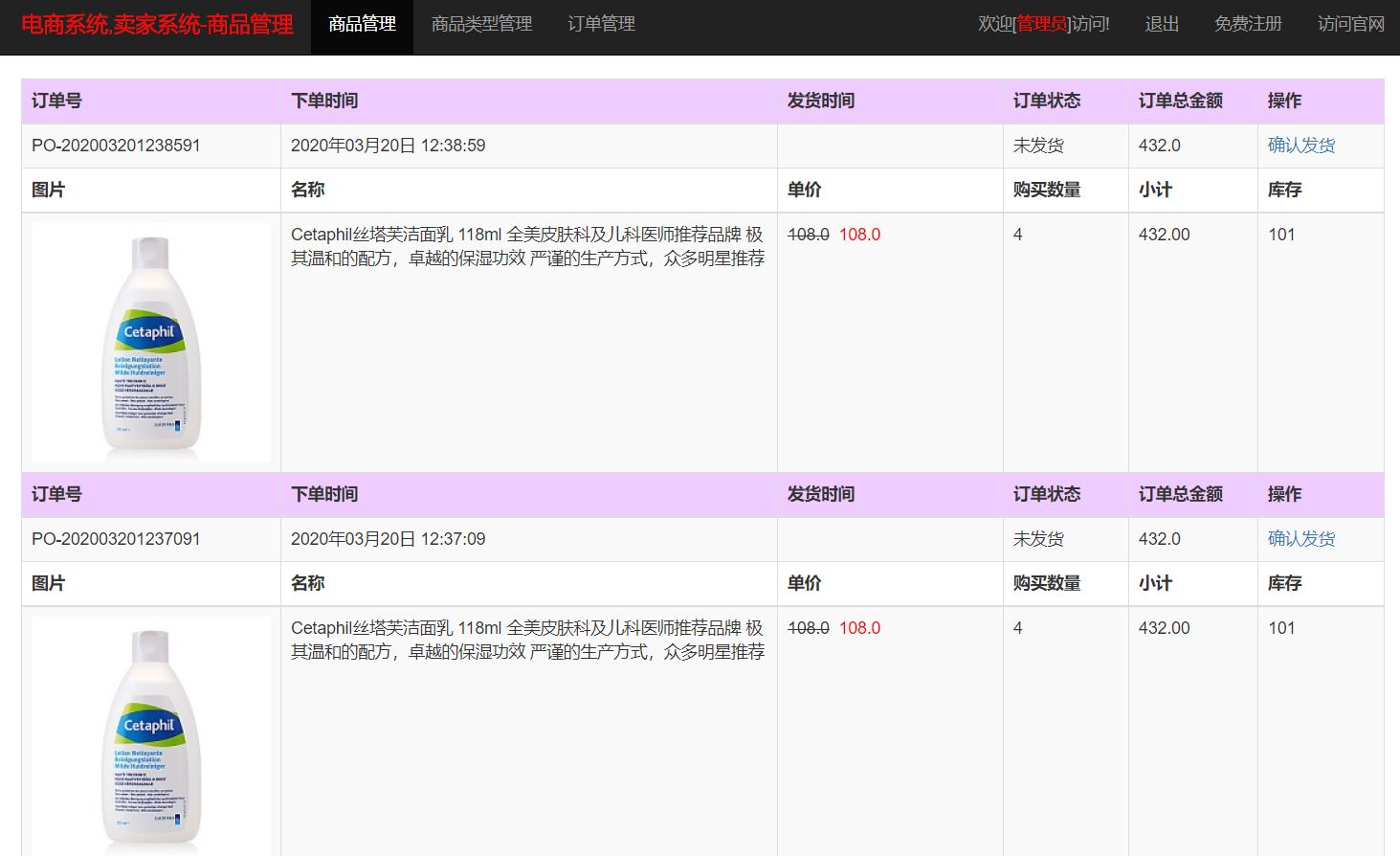Click the first 名称 subheader
1400x856 pixels.
point(307,190)
